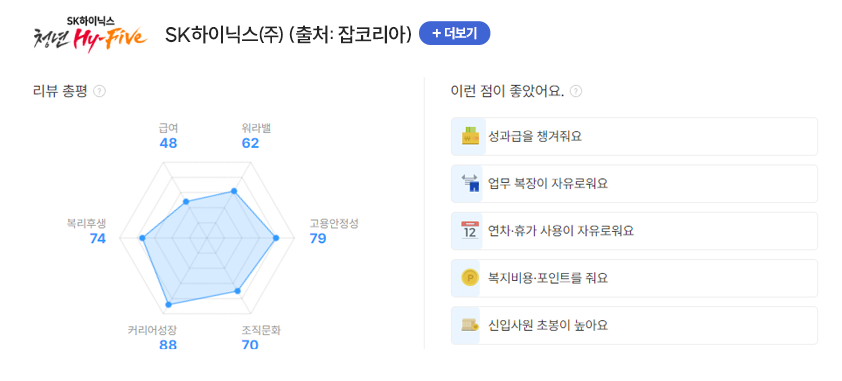Select the 성과급을 챙겨줘요 item
842x381 pixels.
pyautogui.click(x=634, y=136)
